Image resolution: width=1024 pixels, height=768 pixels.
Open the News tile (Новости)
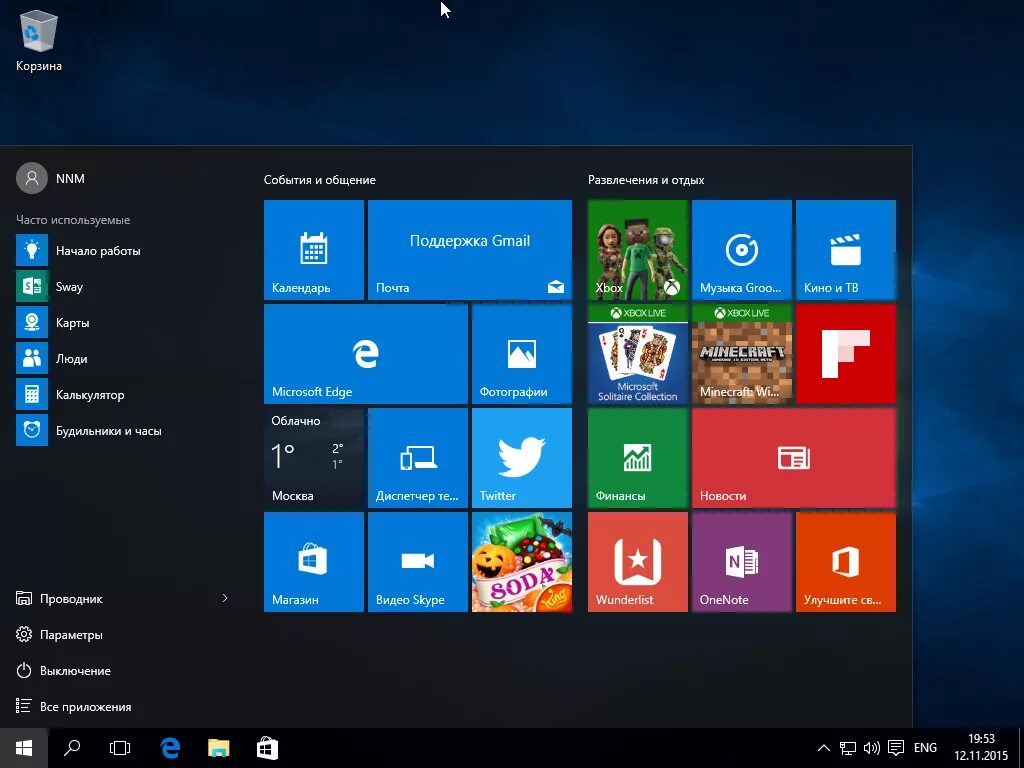pos(793,458)
